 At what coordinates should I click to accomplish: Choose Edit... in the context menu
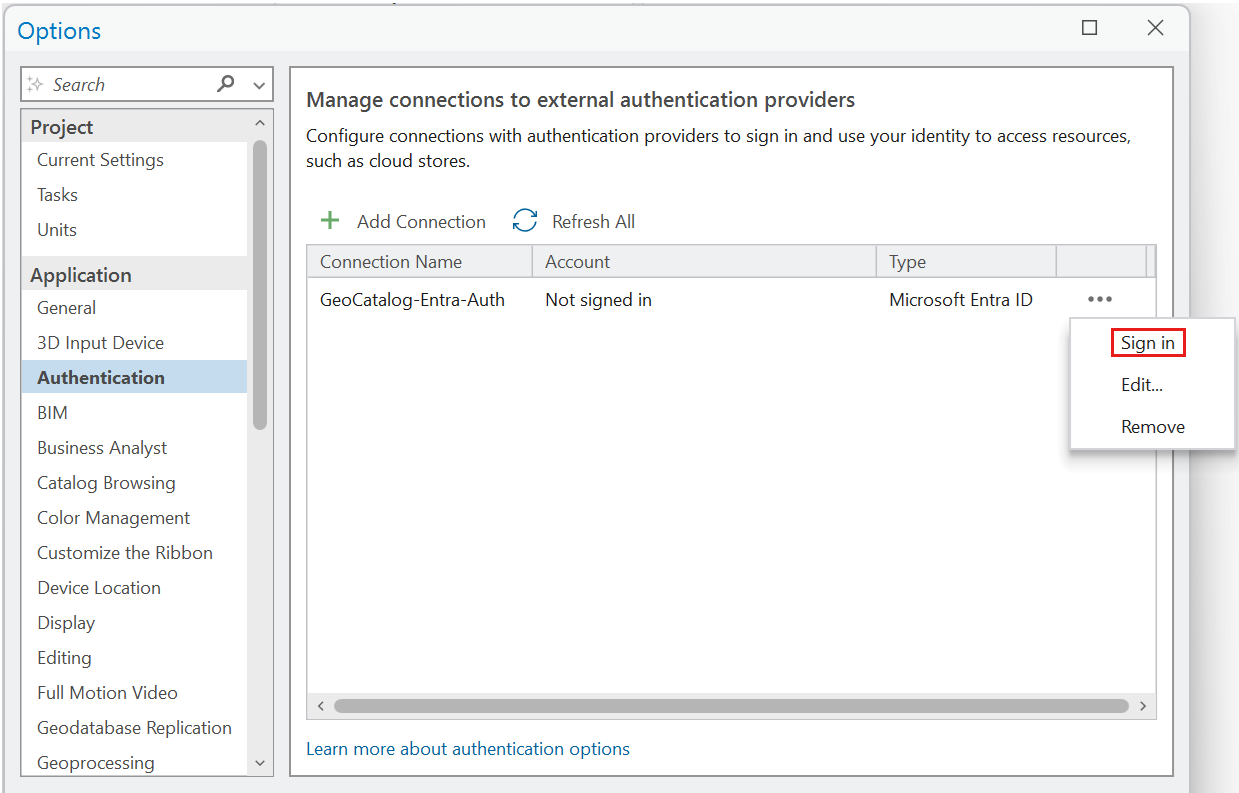pos(1141,385)
